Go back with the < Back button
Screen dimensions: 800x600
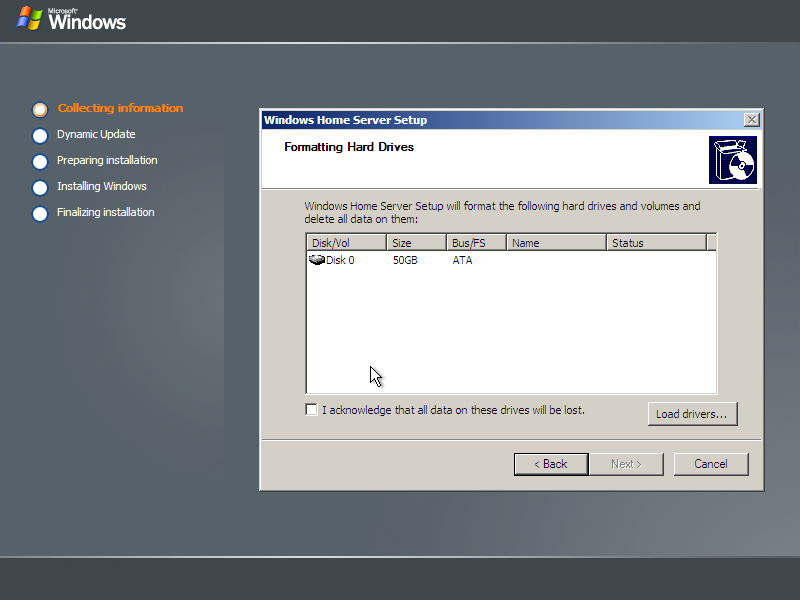tap(551, 464)
